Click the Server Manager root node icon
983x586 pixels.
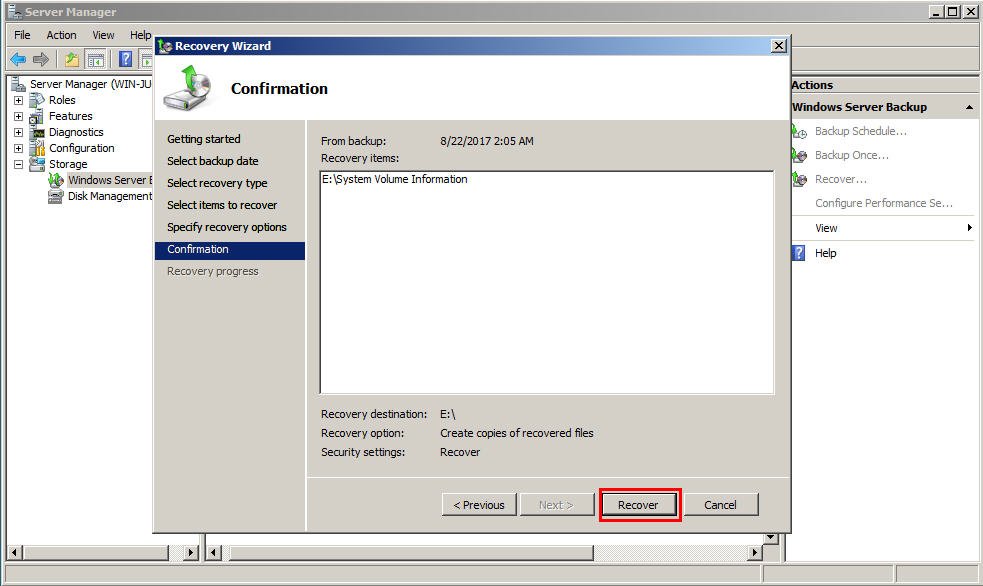18,84
